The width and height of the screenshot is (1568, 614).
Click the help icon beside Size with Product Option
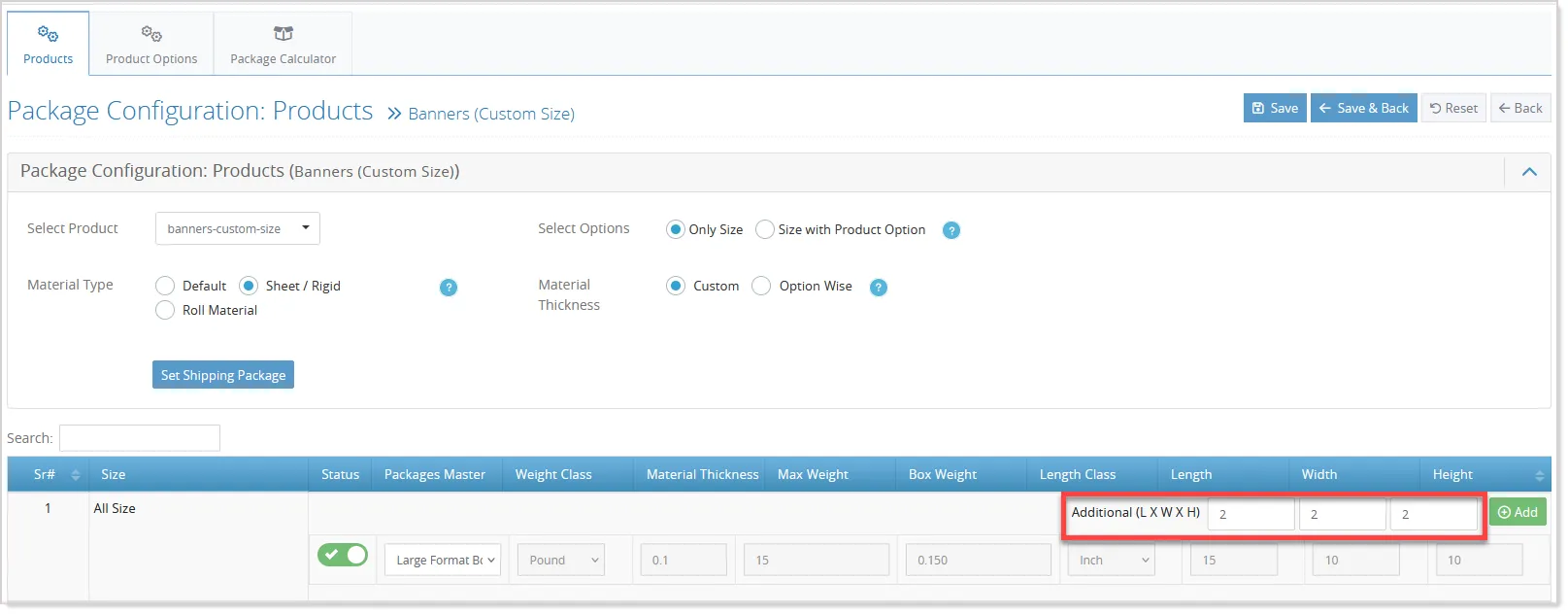coord(951,230)
